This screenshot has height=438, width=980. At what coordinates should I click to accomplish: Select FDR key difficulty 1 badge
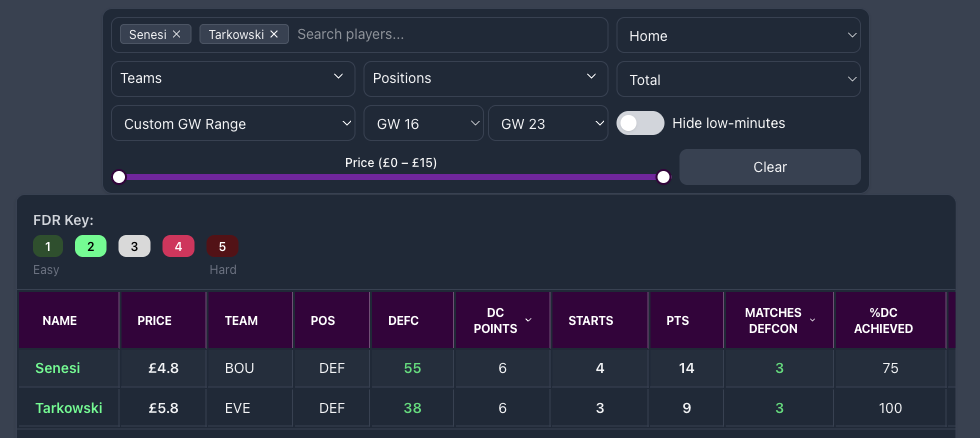(x=48, y=246)
